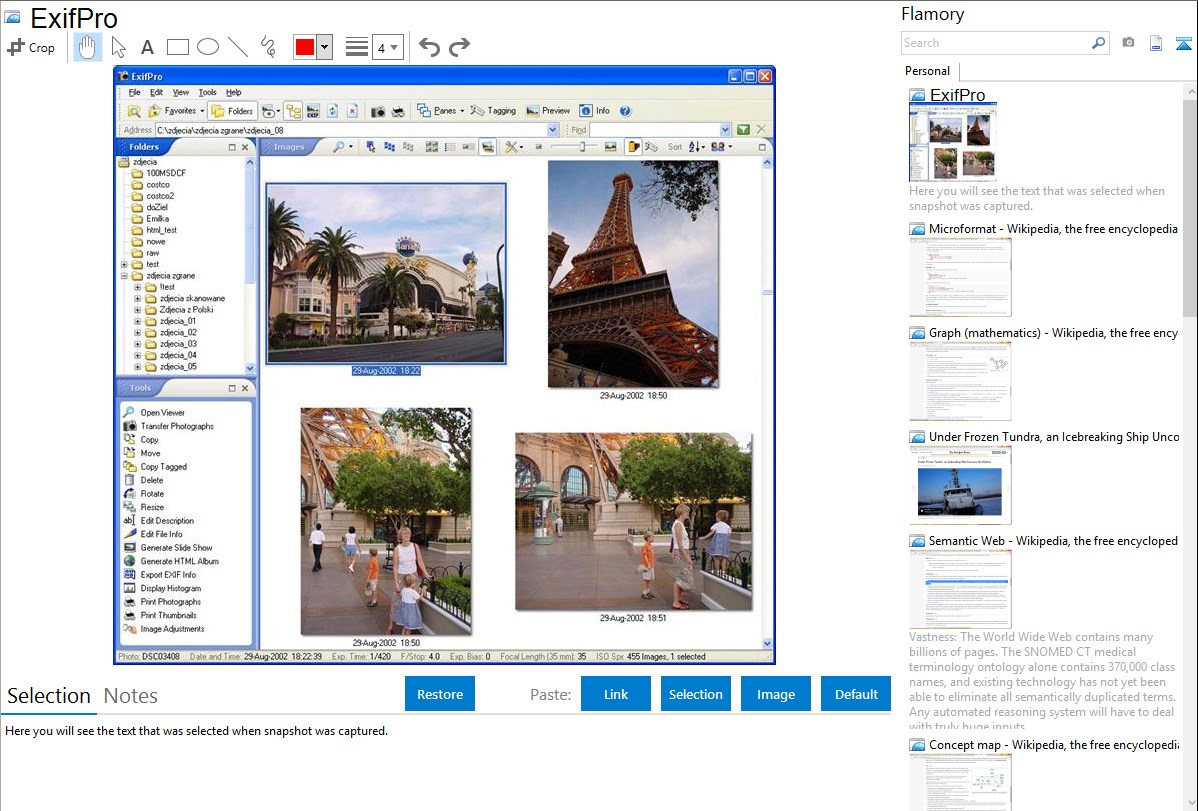Click the Restore button
Image resolution: width=1198 pixels, height=811 pixels.
(440, 694)
